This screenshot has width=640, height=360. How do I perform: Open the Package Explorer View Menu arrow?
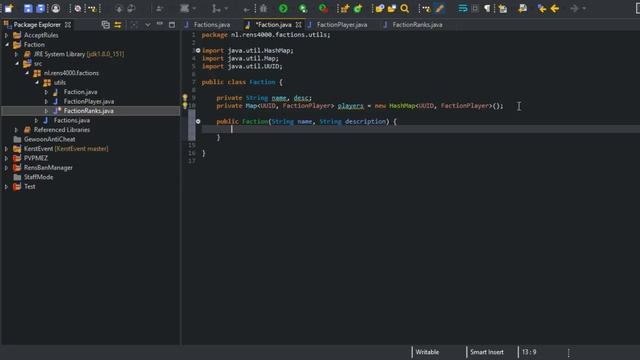(147, 25)
